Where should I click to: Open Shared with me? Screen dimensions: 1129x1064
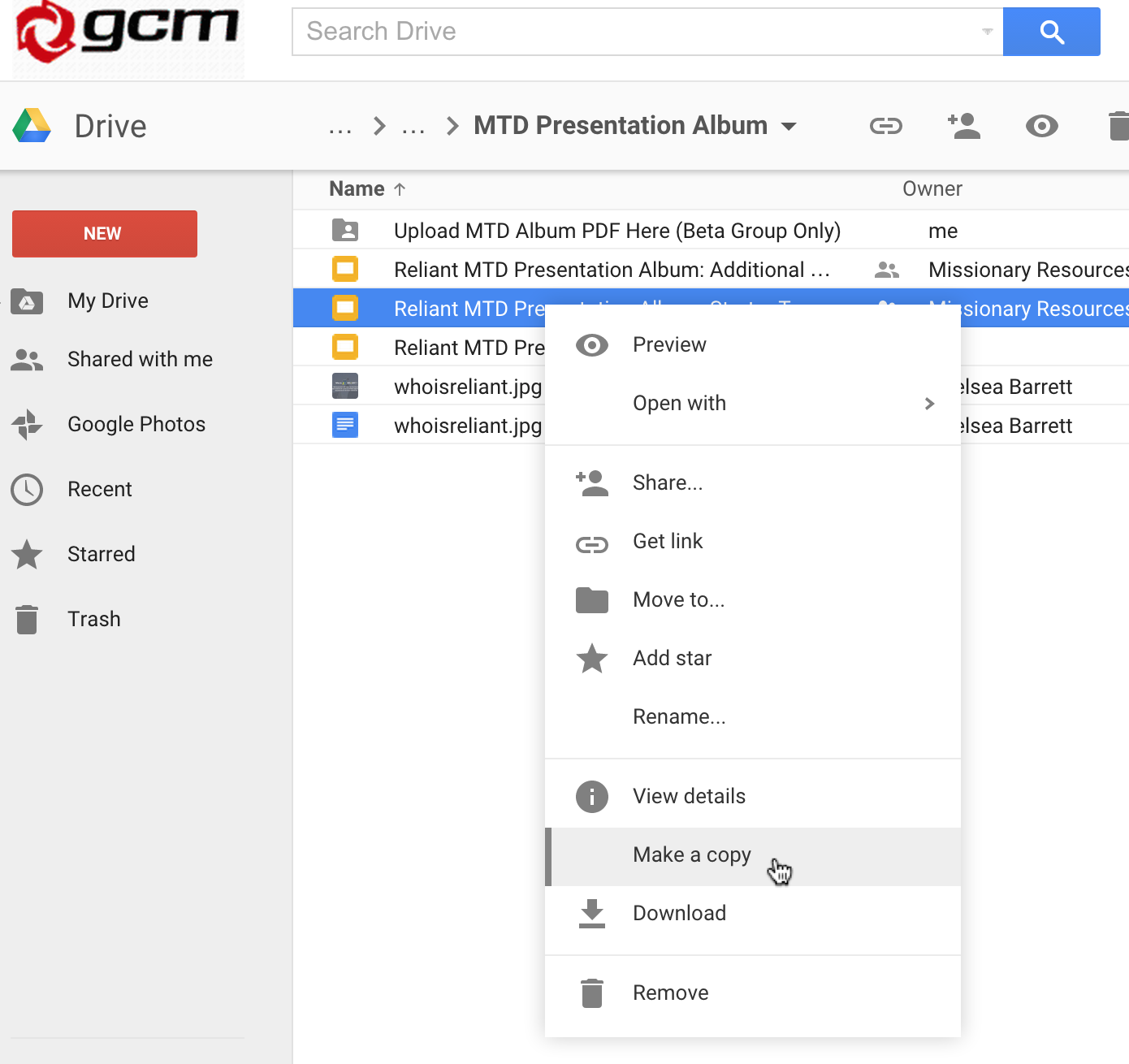[140, 359]
